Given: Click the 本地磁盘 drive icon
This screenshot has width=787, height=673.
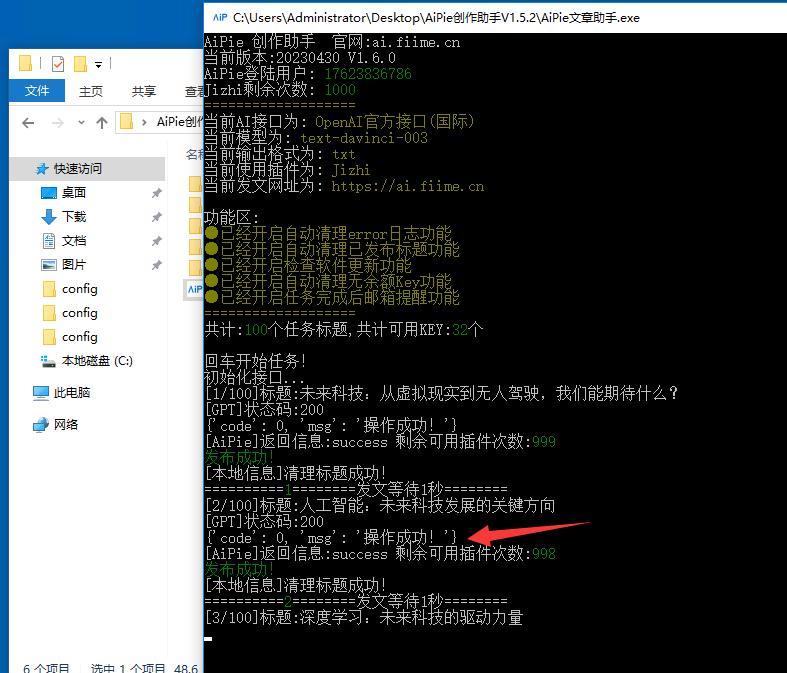Looking at the screenshot, I should click(x=48, y=361).
